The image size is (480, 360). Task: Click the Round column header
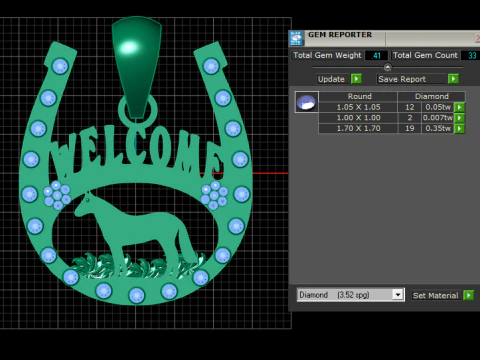point(359,96)
